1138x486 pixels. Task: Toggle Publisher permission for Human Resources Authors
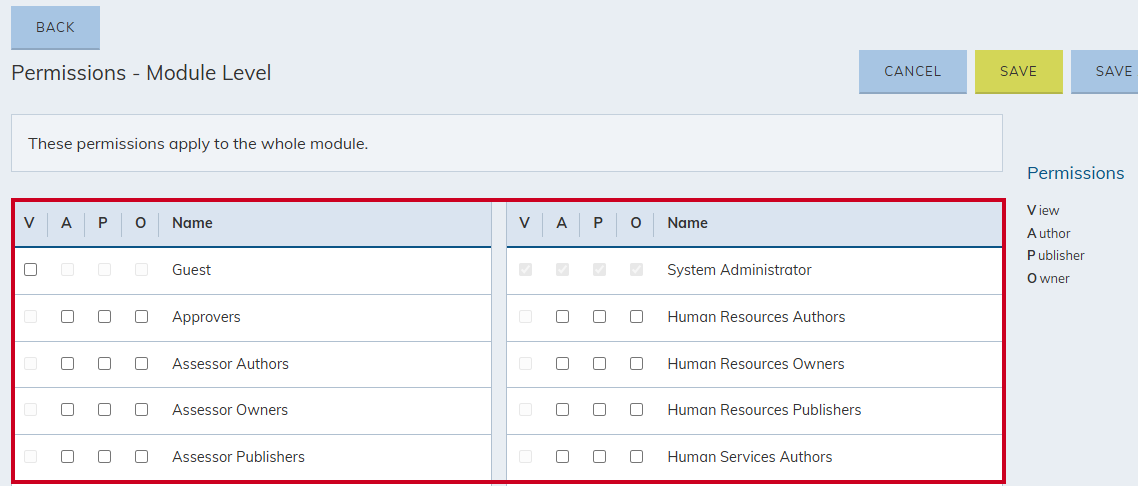pyautogui.click(x=599, y=317)
